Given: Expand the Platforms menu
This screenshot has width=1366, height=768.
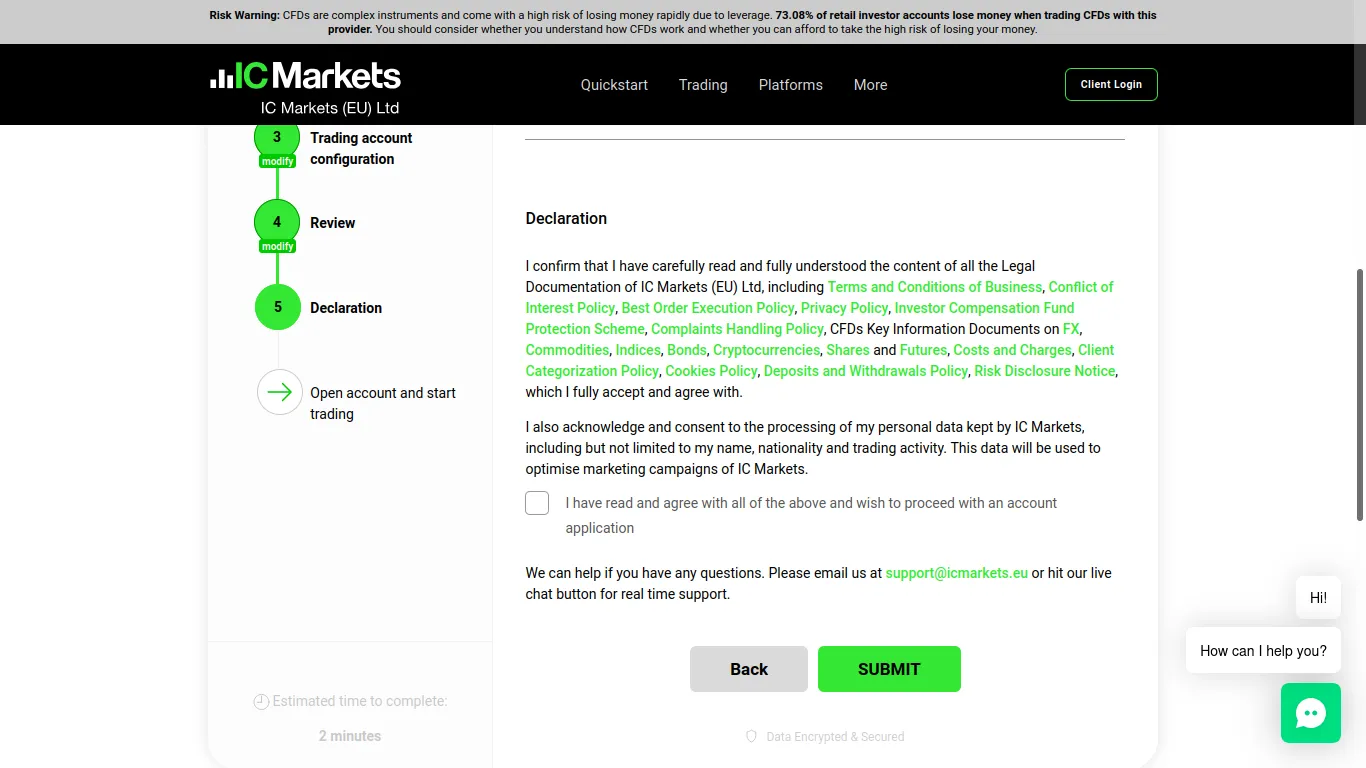Looking at the screenshot, I should tap(790, 85).
